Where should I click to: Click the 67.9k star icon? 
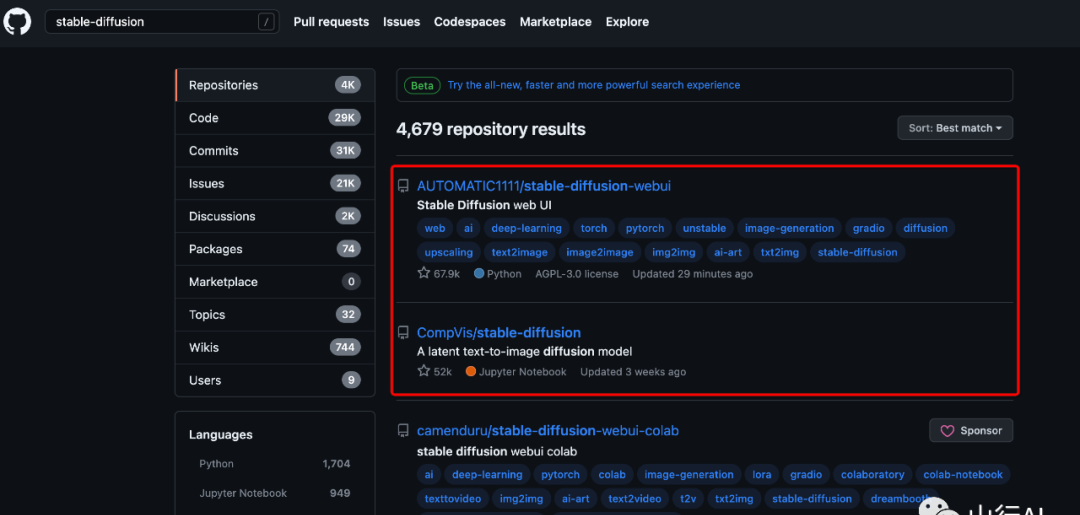pos(424,273)
